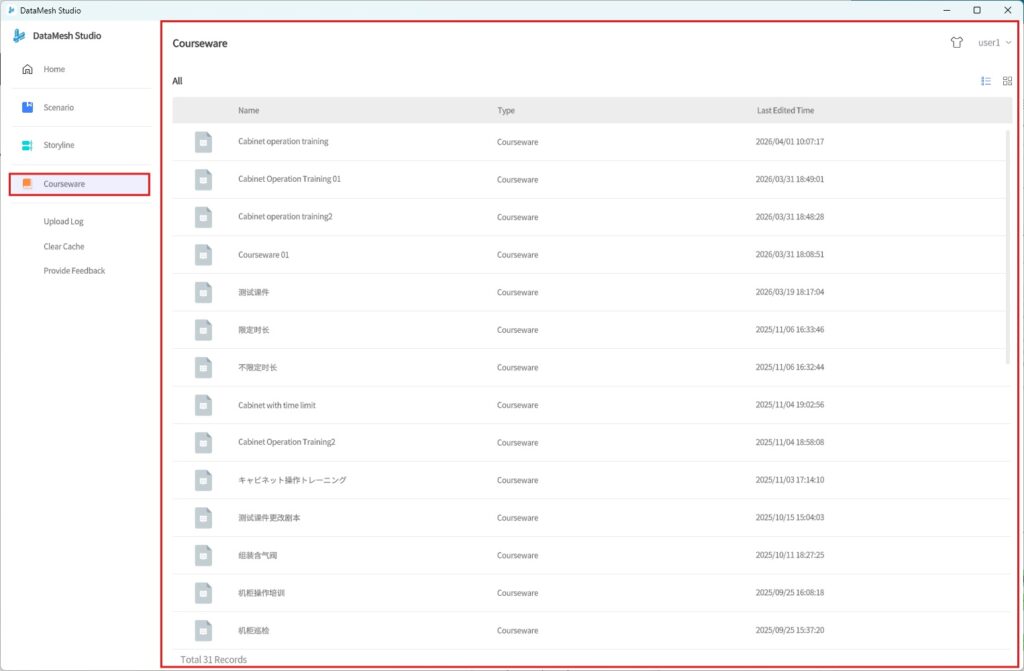1024x671 pixels.
Task: Select the Storyline sidebar icon
Action: pos(27,145)
